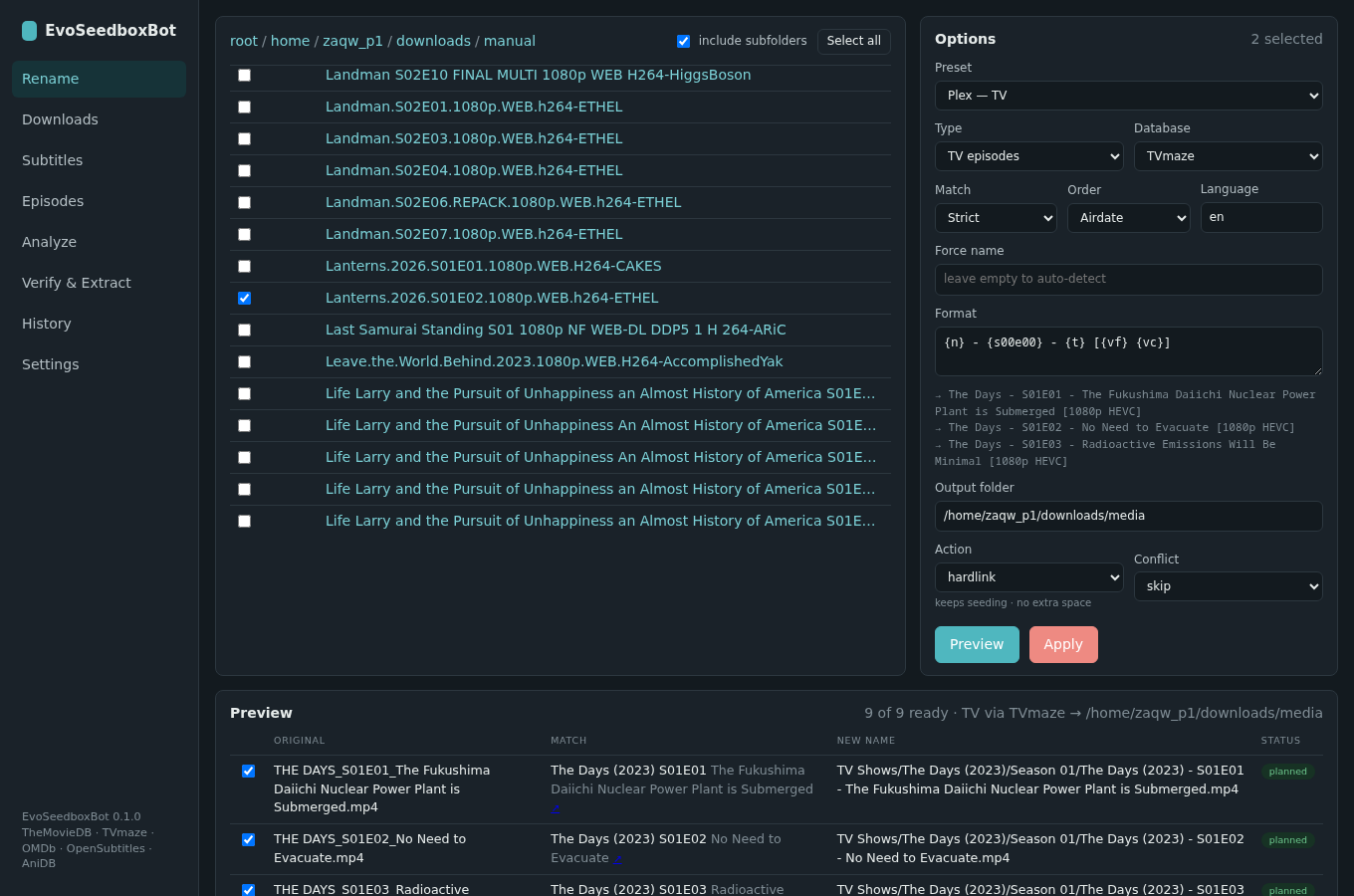
Task: Navigate to zaqw_p1 in breadcrumb
Action: pos(352,41)
